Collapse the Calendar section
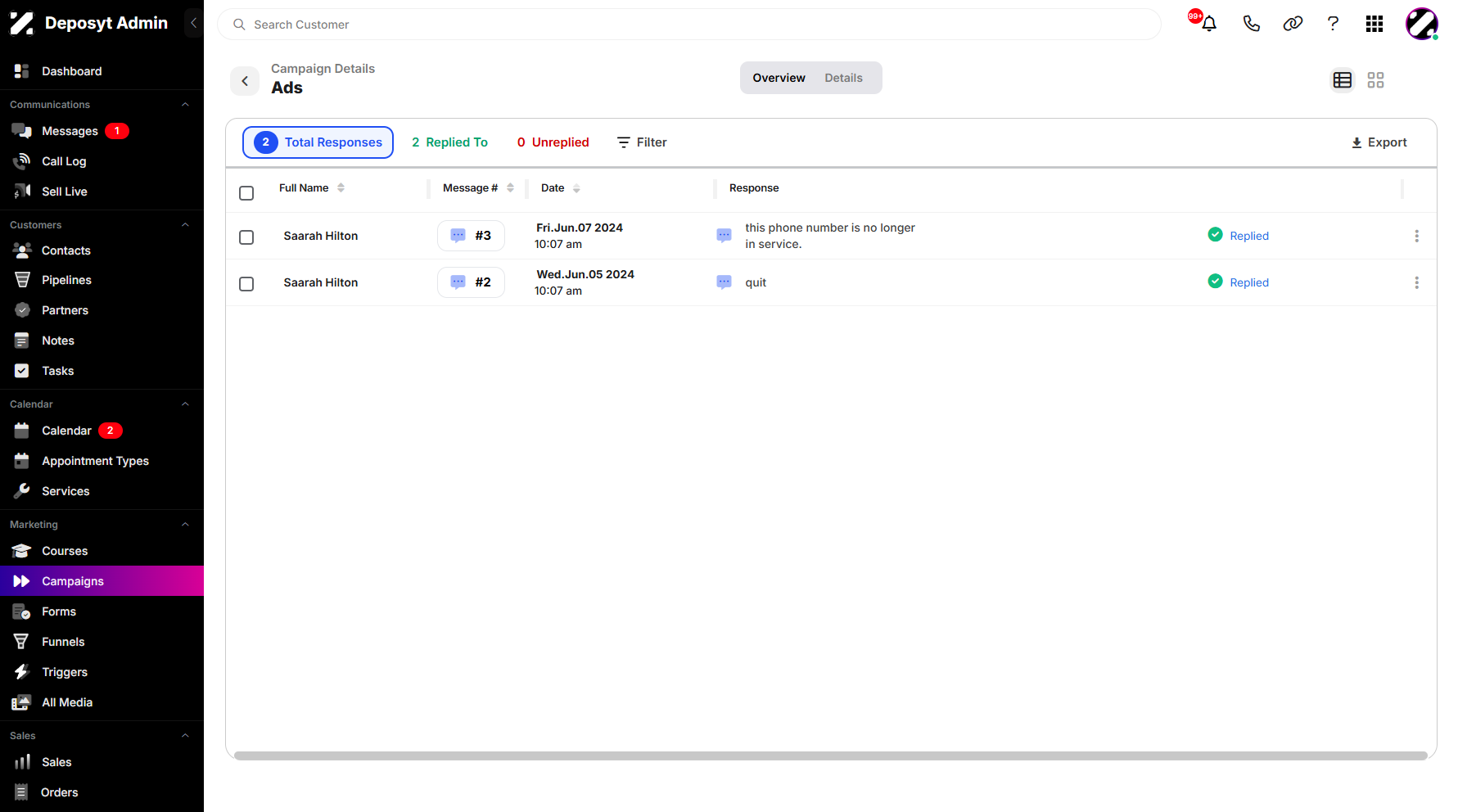1458x812 pixels. tap(185, 404)
